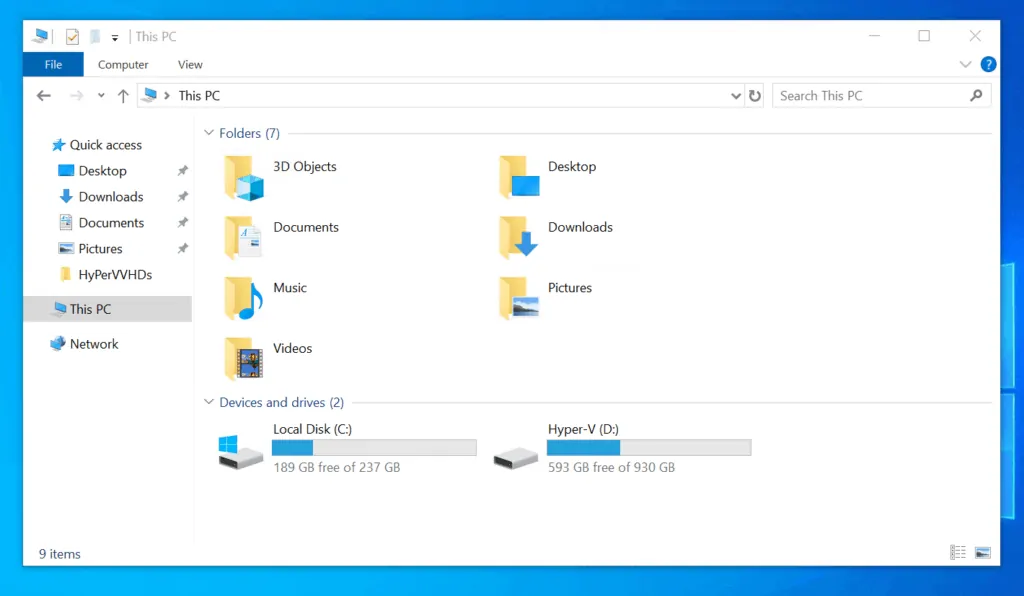Switch to the Computer ribbon tab
The width and height of the screenshot is (1024, 596).
click(x=123, y=64)
